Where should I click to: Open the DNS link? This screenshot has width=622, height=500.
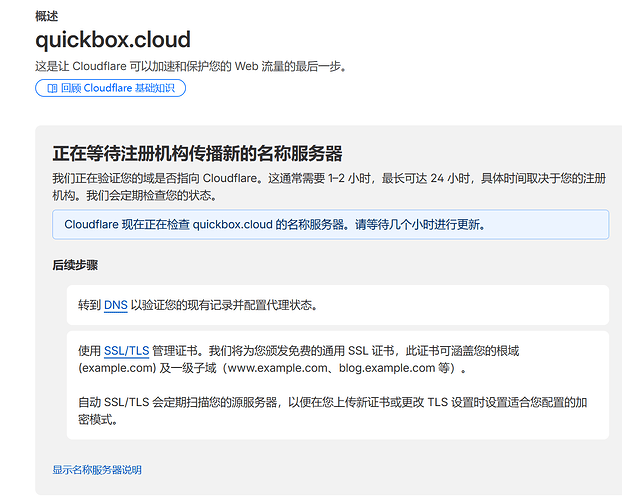(x=115, y=305)
